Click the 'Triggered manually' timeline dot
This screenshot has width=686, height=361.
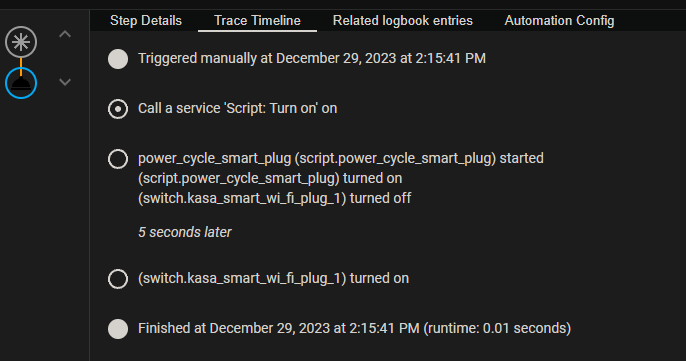click(x=118, y=59)
